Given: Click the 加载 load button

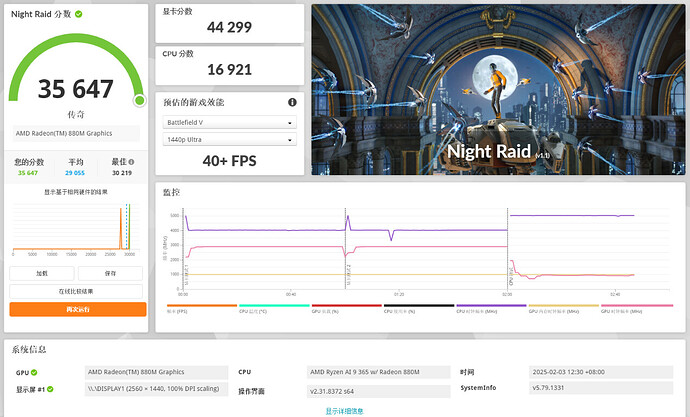Looking at the screenshot, I should (42, 273).
